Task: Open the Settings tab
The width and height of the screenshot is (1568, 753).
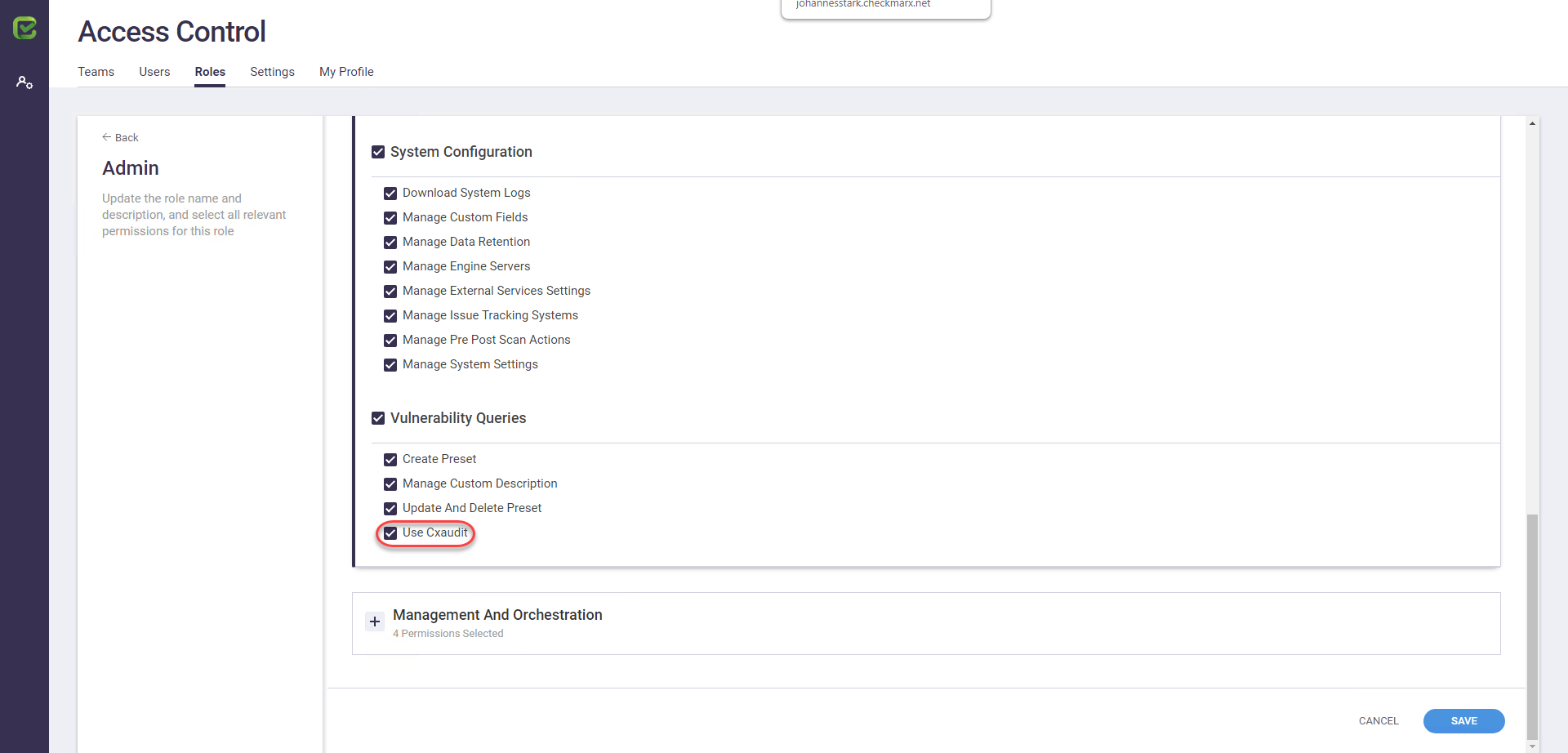Action: 272,72
